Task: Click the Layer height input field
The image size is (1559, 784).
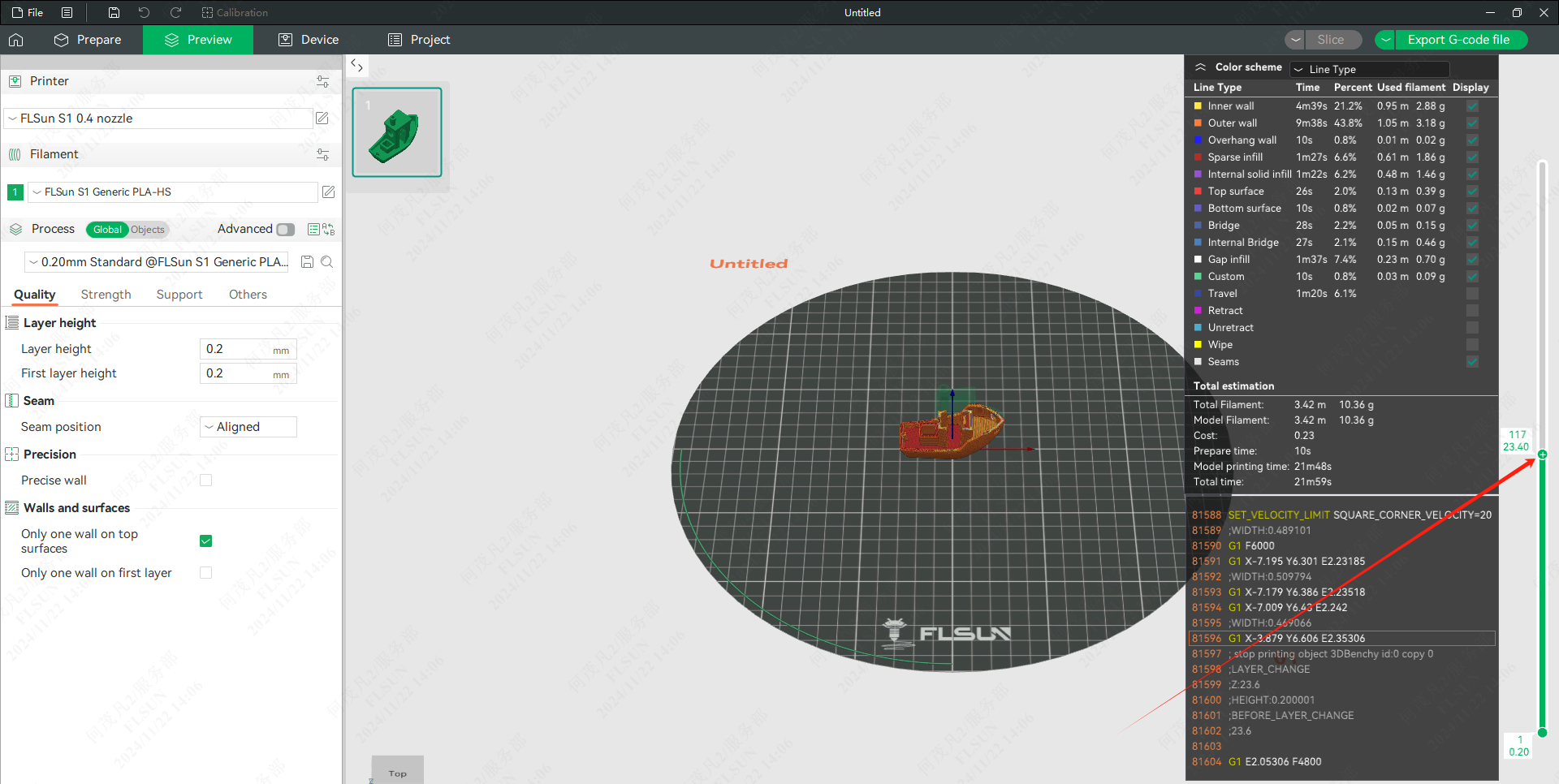Action: tap(248, 349)
